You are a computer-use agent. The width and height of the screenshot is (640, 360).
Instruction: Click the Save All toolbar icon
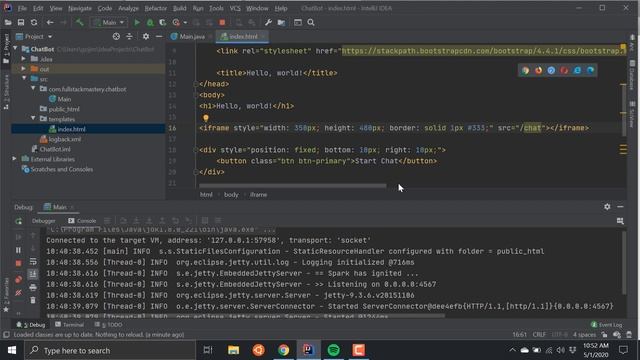coord(21,22)
